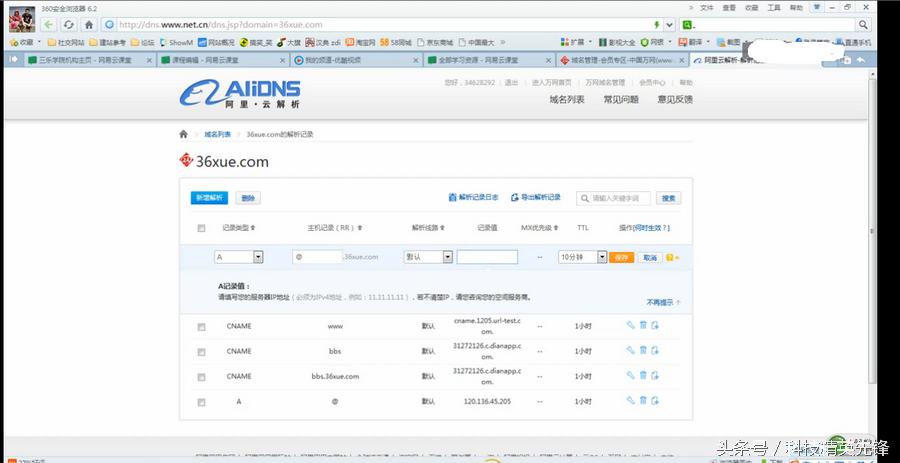Go to 域名列表 in top navigation

click(x=567, y=99)
